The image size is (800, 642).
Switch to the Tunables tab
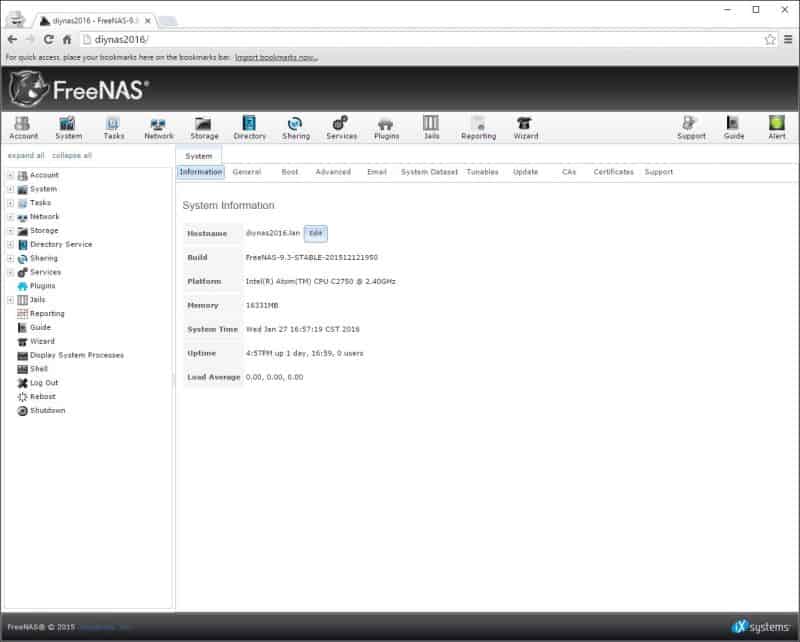482,172
